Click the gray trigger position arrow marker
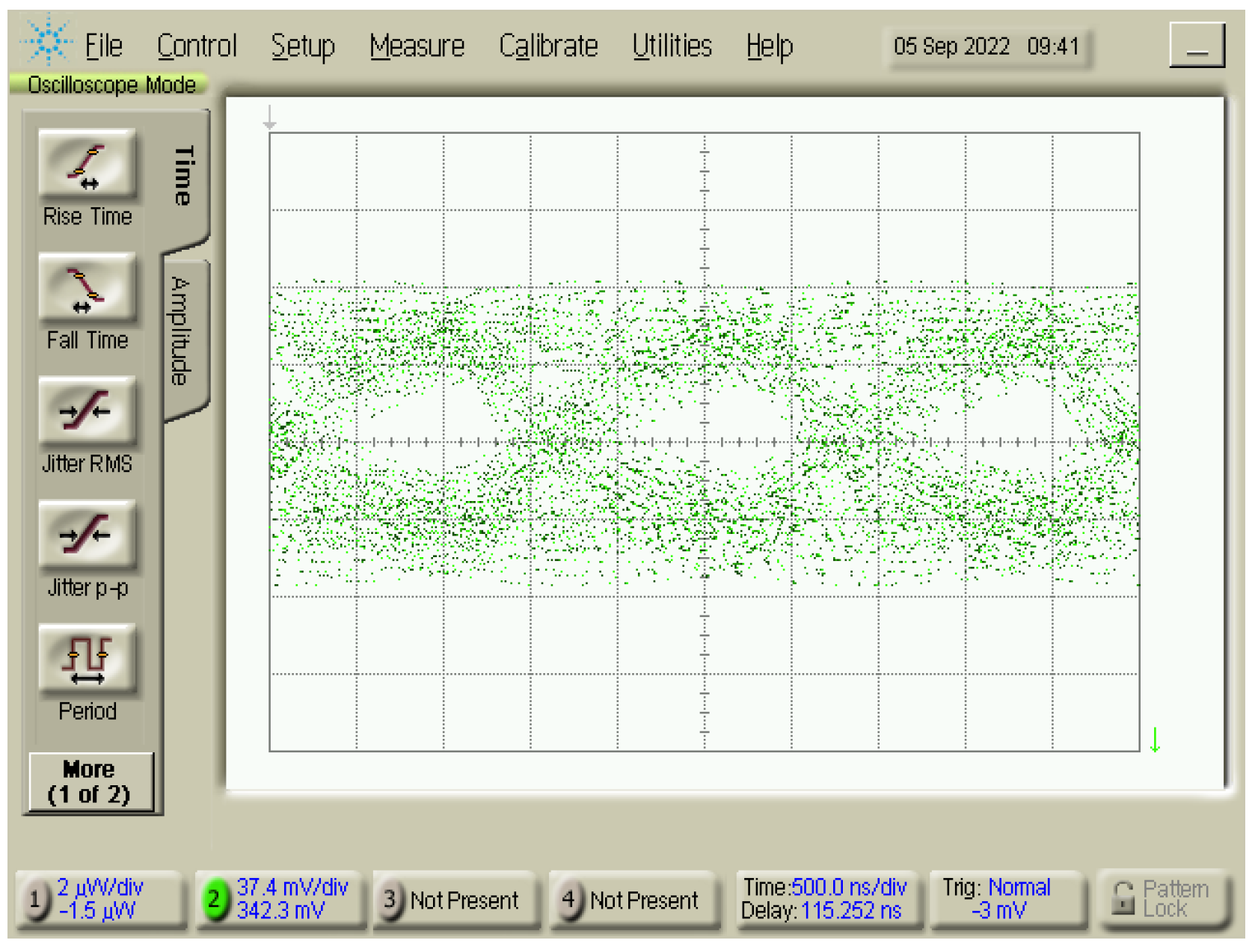Viewport: 1255px width, 952px height. pos(270,117)
